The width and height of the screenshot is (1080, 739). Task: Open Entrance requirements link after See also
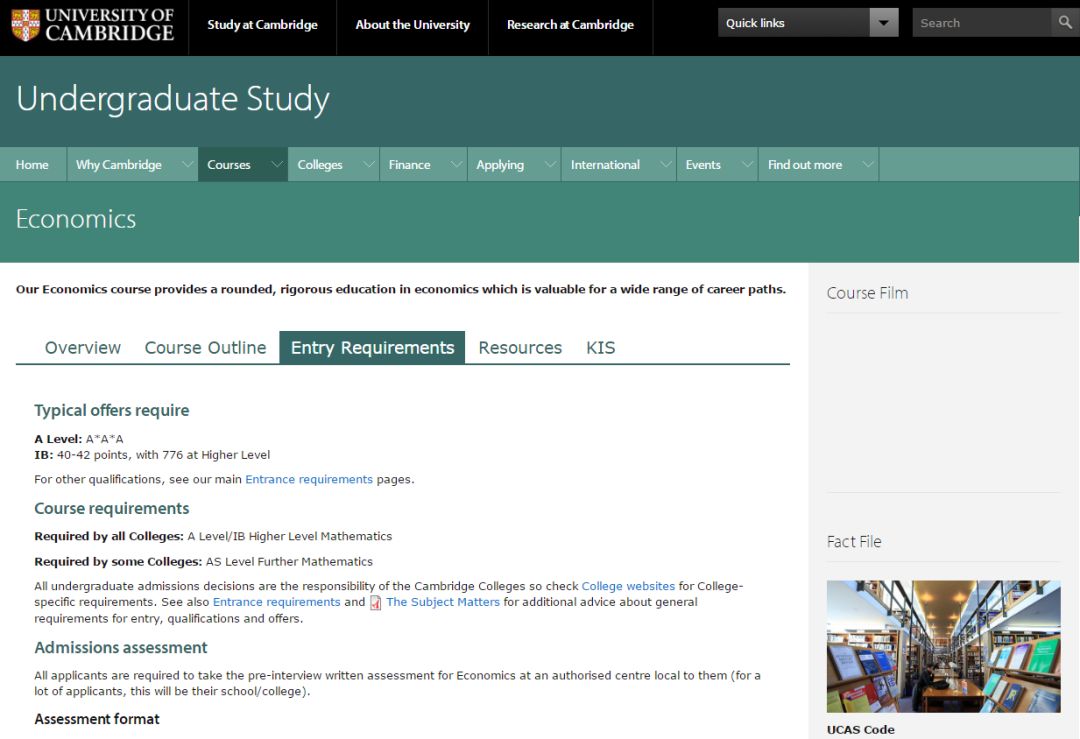[x=276, y=602]
